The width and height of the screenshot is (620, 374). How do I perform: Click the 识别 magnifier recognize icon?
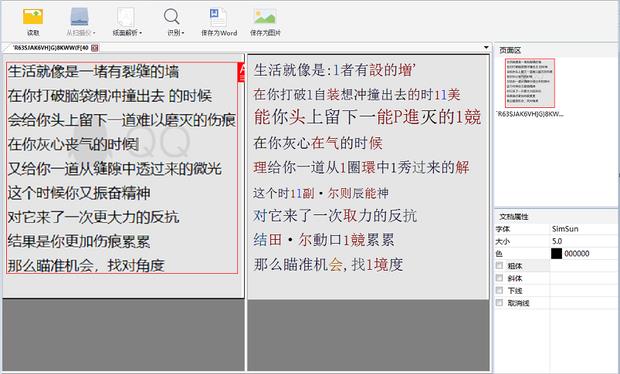coord(172,17)
